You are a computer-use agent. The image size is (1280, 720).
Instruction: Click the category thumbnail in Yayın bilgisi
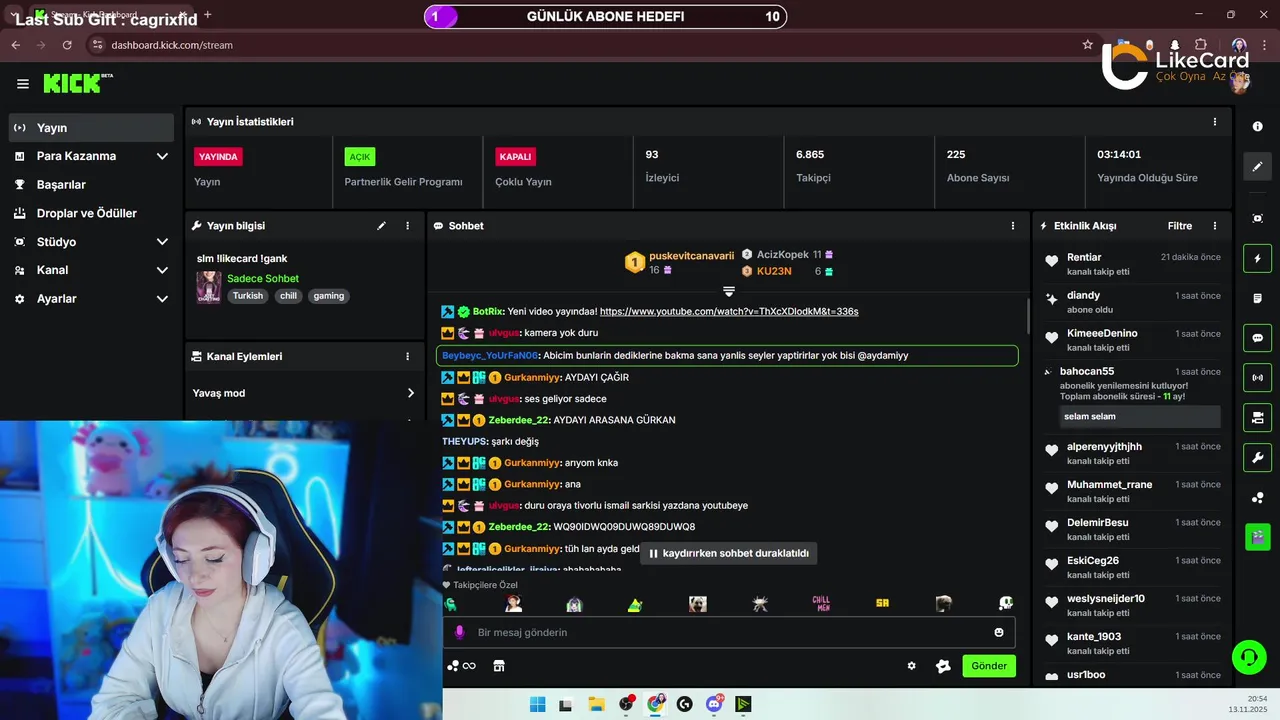click(x=209, y=287)
